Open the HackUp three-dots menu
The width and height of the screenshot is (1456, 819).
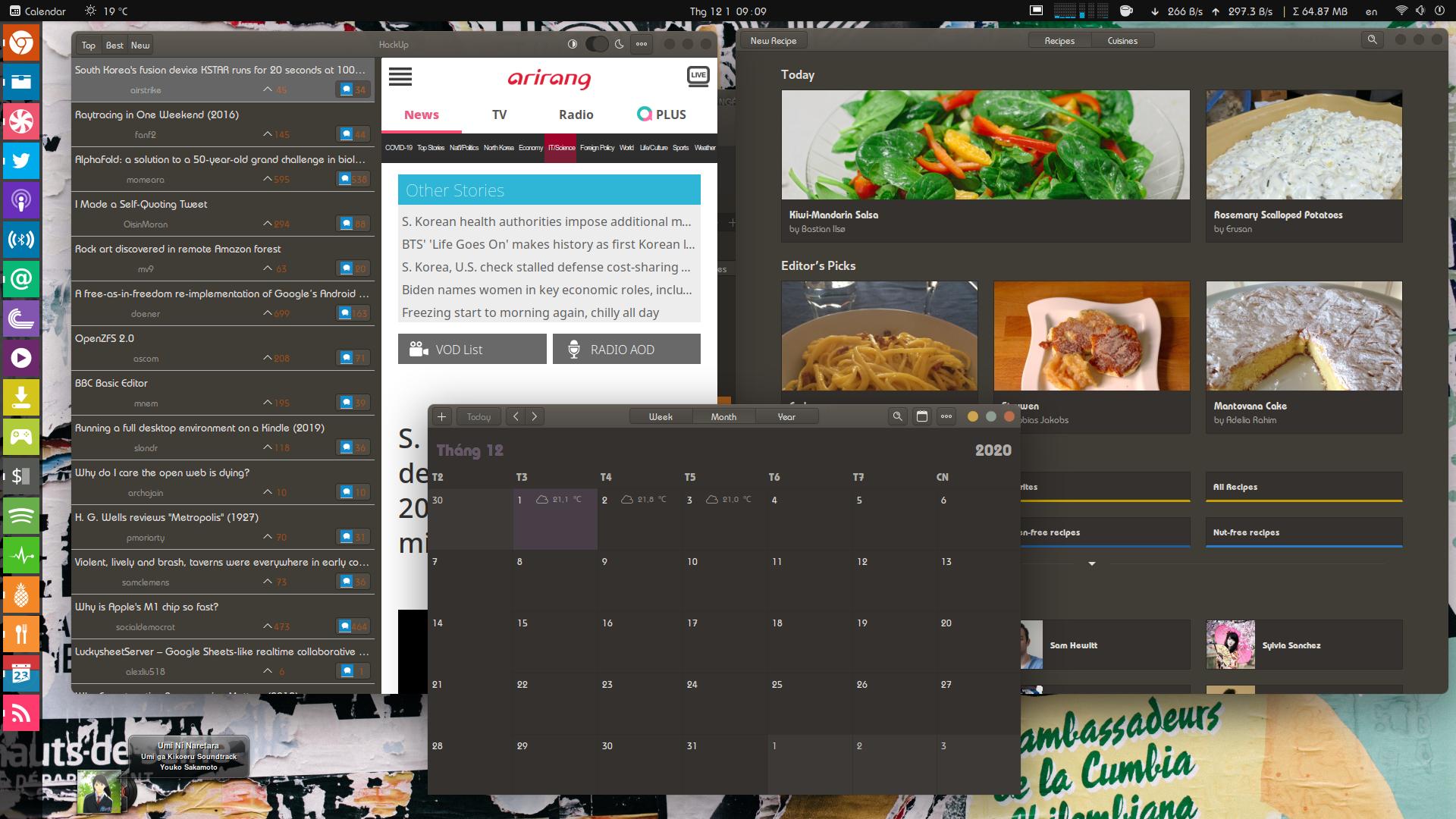pyautogui.click(x=642, y=44)
